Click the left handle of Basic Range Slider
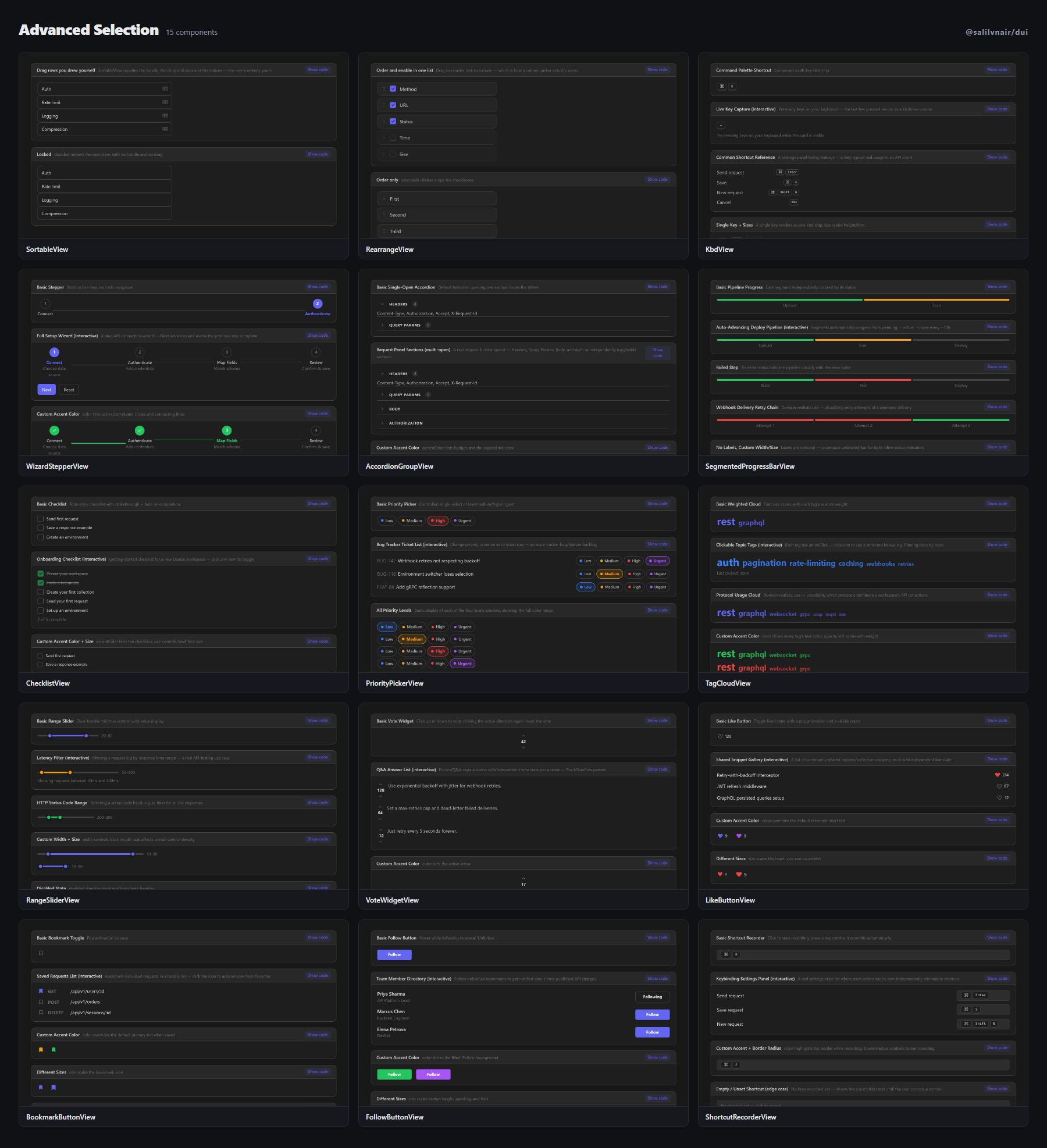 tap(50, 736)
